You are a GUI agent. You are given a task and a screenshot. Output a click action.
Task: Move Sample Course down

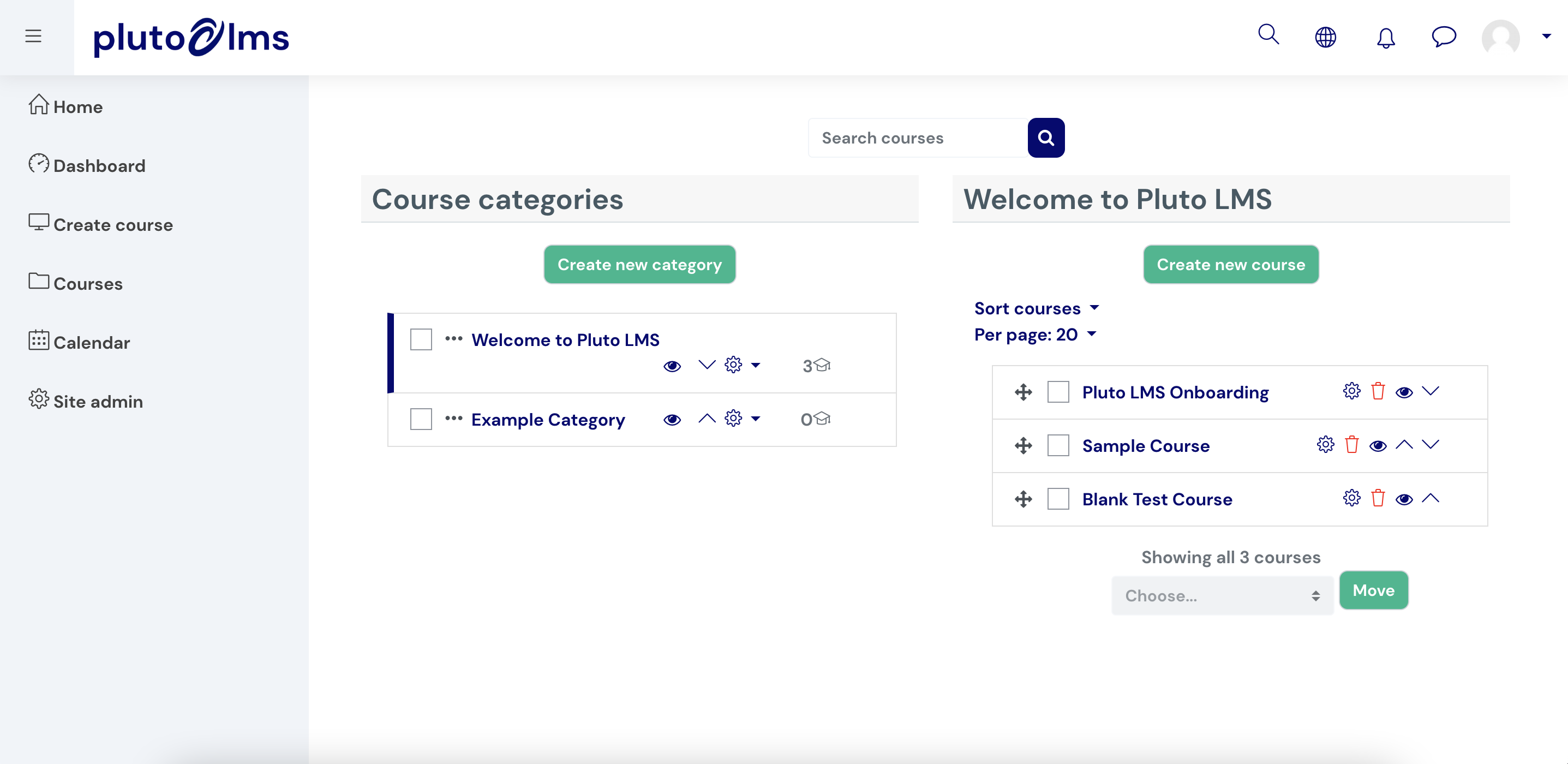click(x=1431, y=444)
